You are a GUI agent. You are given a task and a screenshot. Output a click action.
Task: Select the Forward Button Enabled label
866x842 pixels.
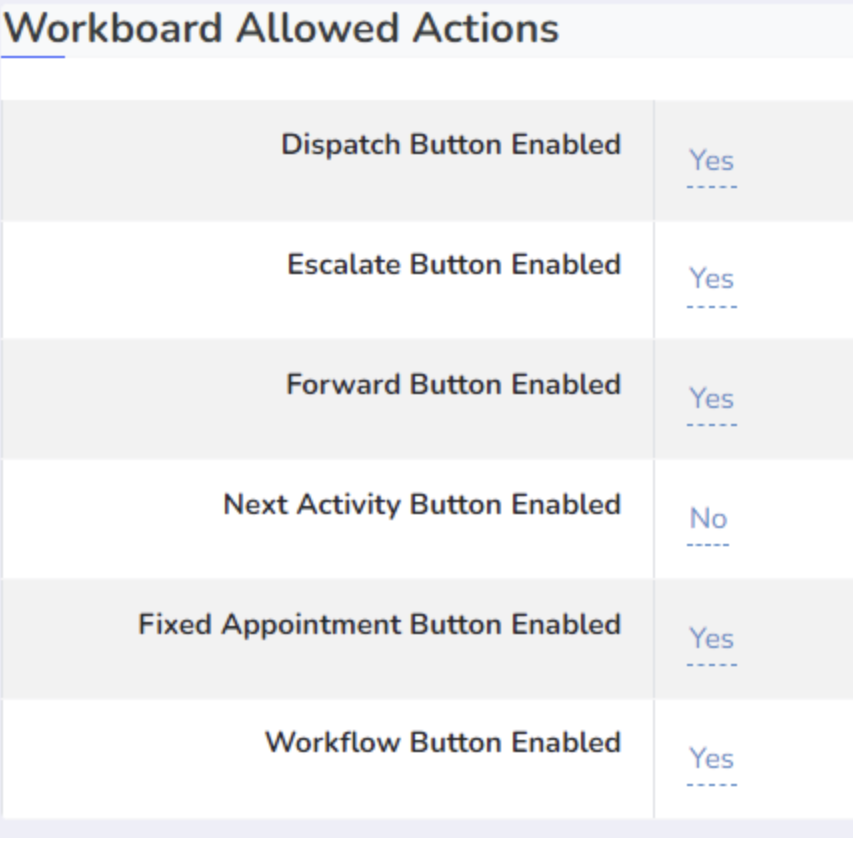(453, 385)
